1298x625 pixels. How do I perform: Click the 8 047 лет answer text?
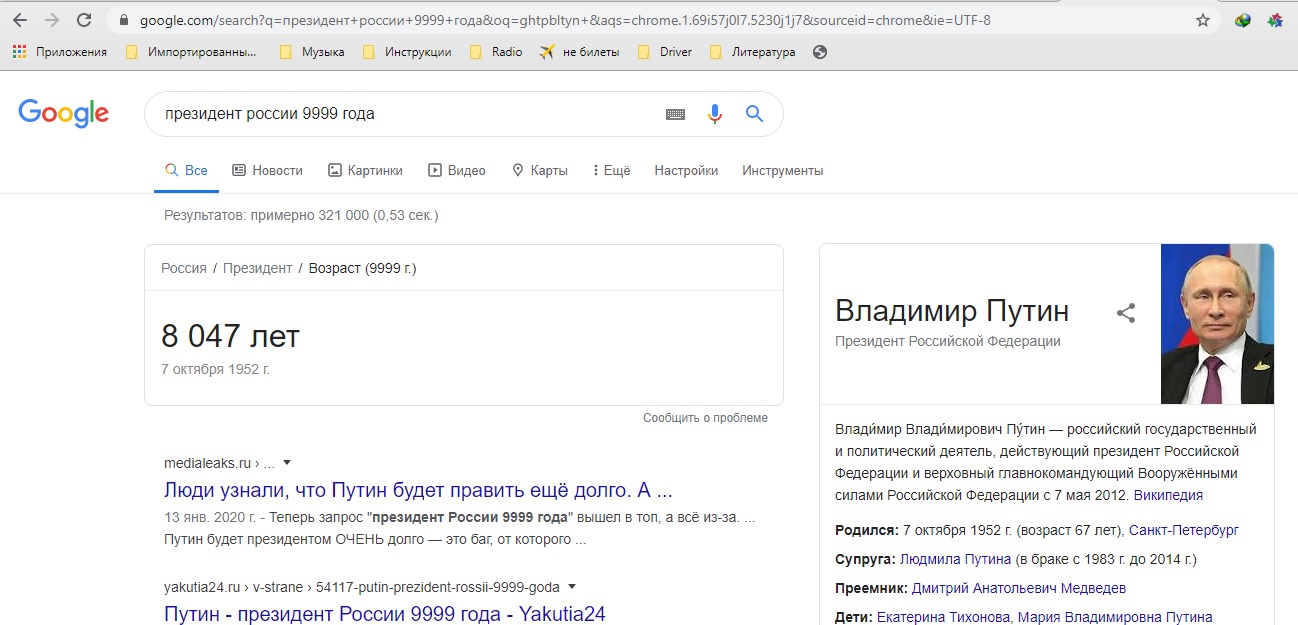pyautogui.click(x=230, y=337)
